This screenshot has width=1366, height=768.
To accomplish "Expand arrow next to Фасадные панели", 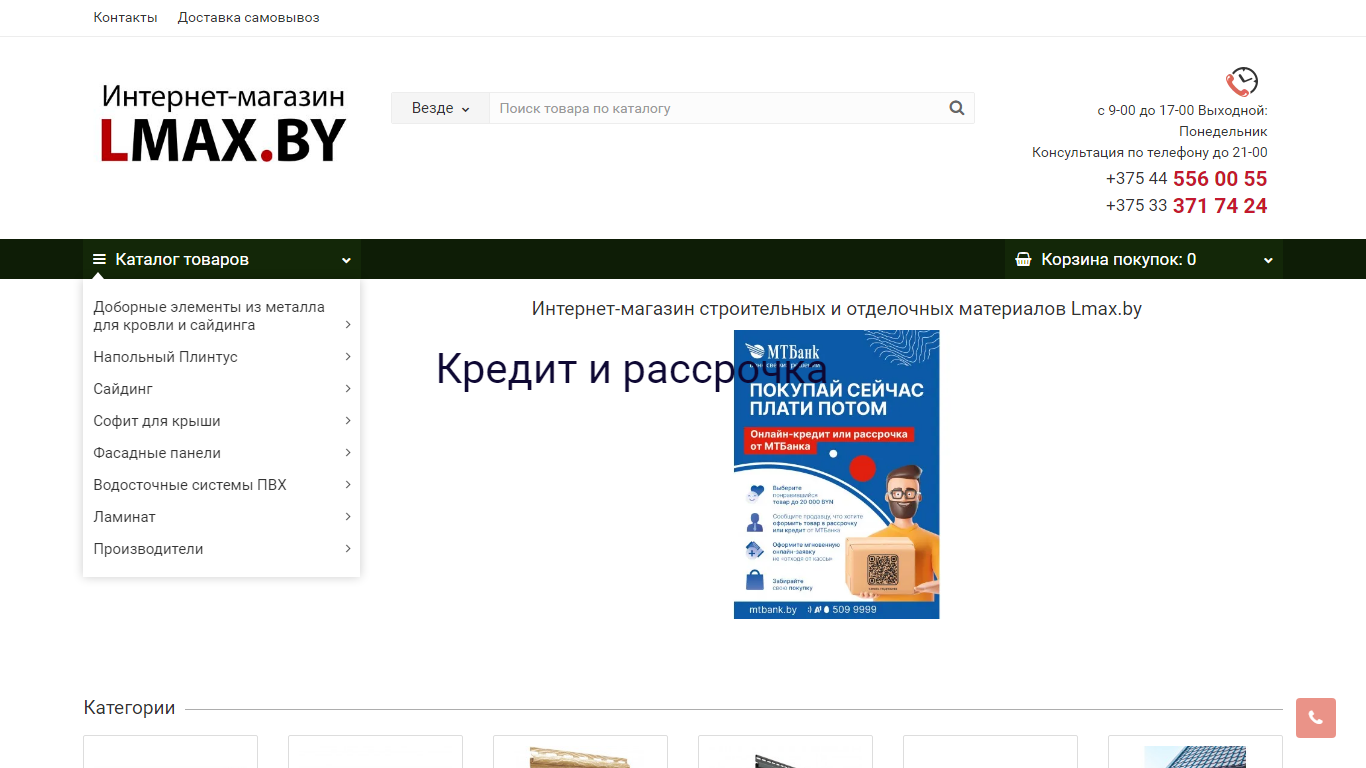I will 347,452.
